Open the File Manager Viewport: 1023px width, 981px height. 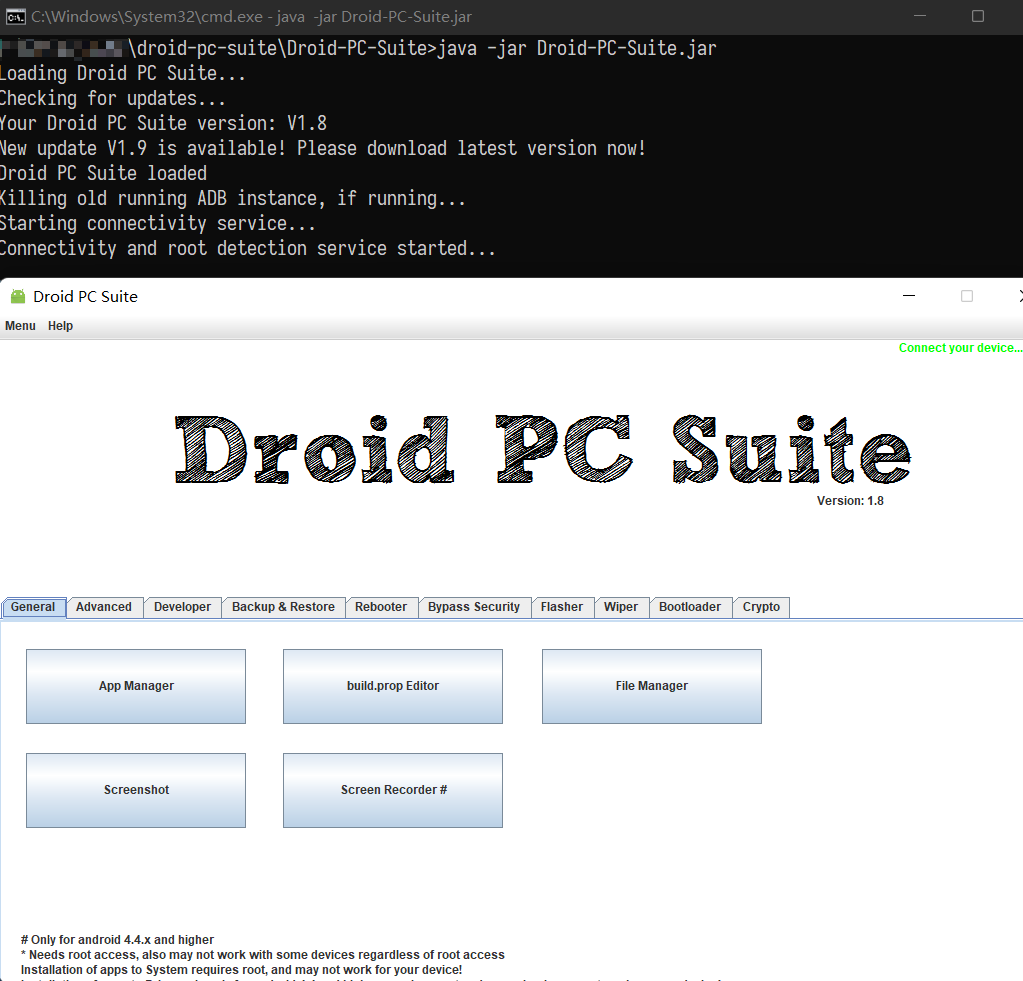click(652, 686)
